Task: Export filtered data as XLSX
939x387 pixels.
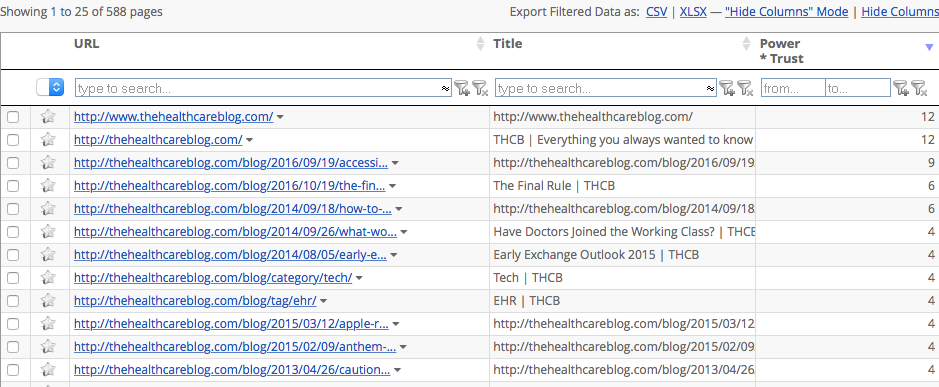Action: click(x=693, y=11)
